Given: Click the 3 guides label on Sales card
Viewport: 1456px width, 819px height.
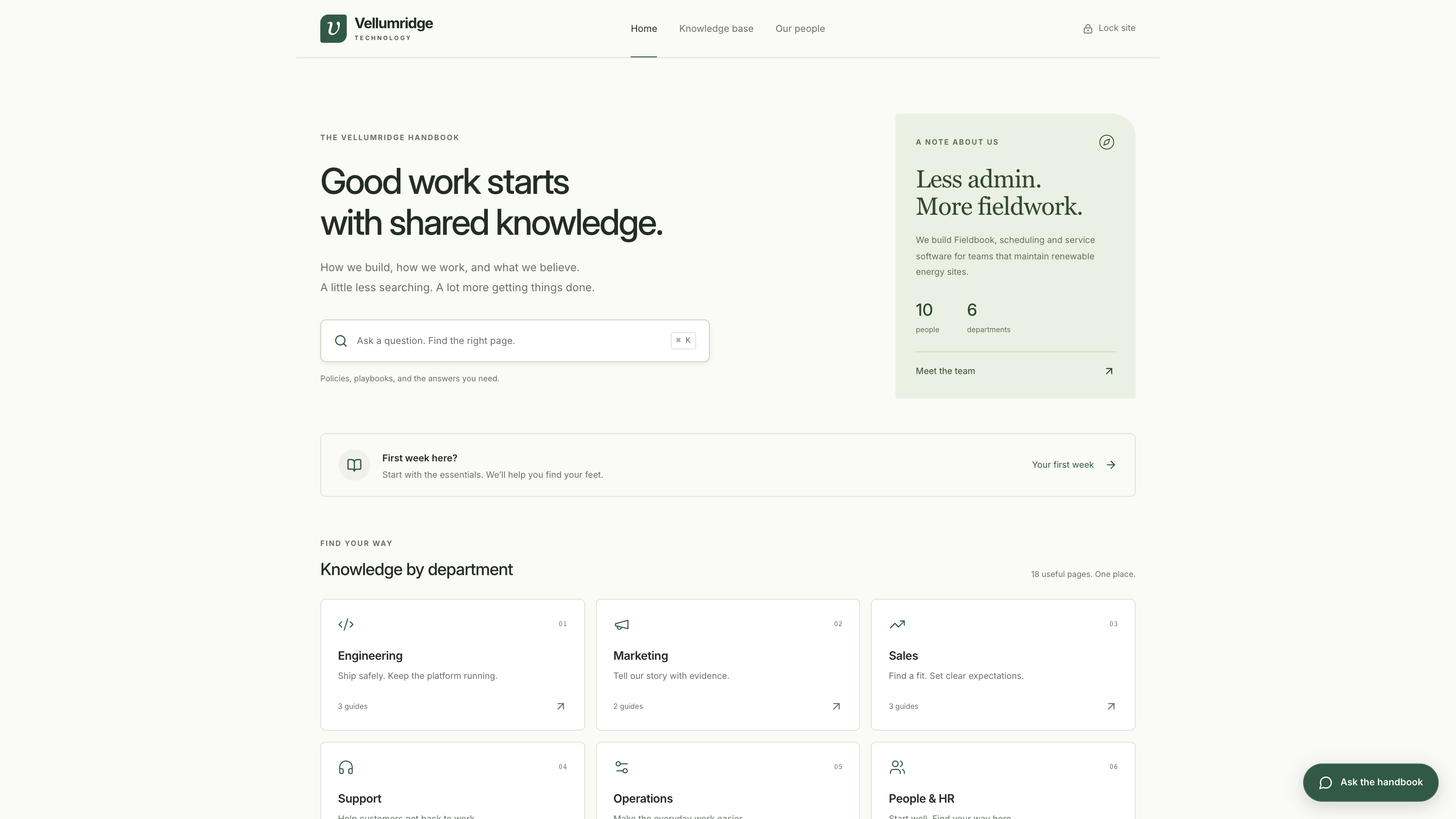Looking at the screenshot, I should coord(903,707).
